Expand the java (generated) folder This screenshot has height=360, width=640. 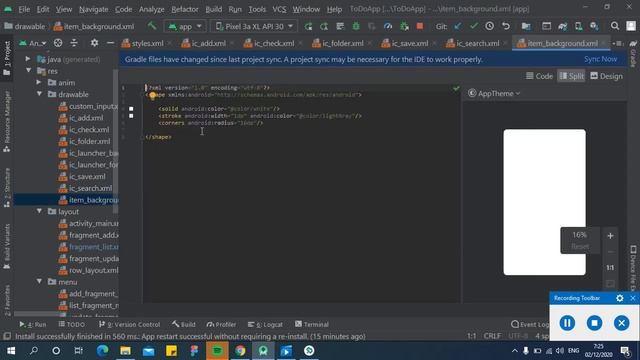click(x=28, y=59)
